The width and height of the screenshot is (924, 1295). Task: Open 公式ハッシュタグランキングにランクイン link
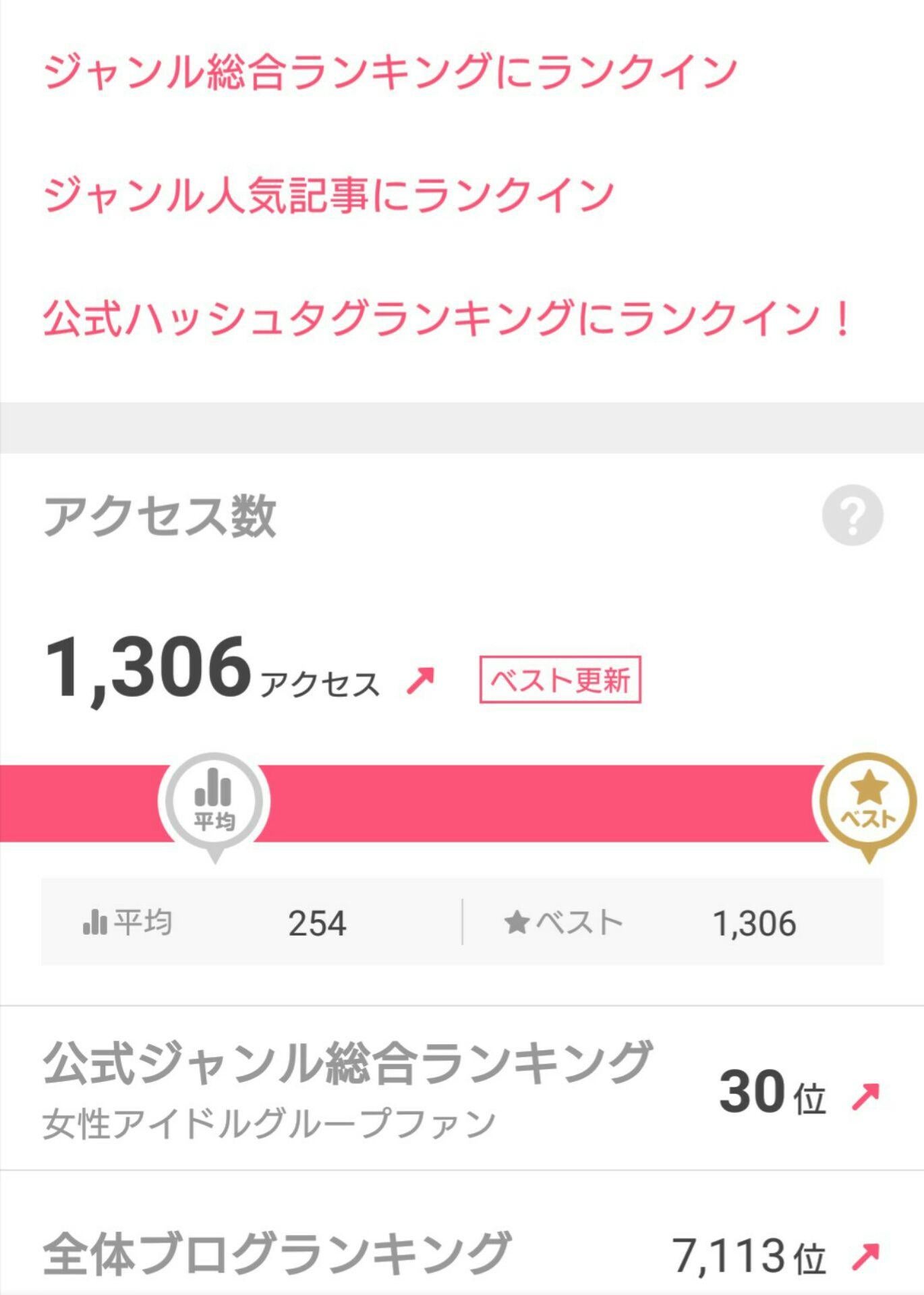click(x=446, y=318)
